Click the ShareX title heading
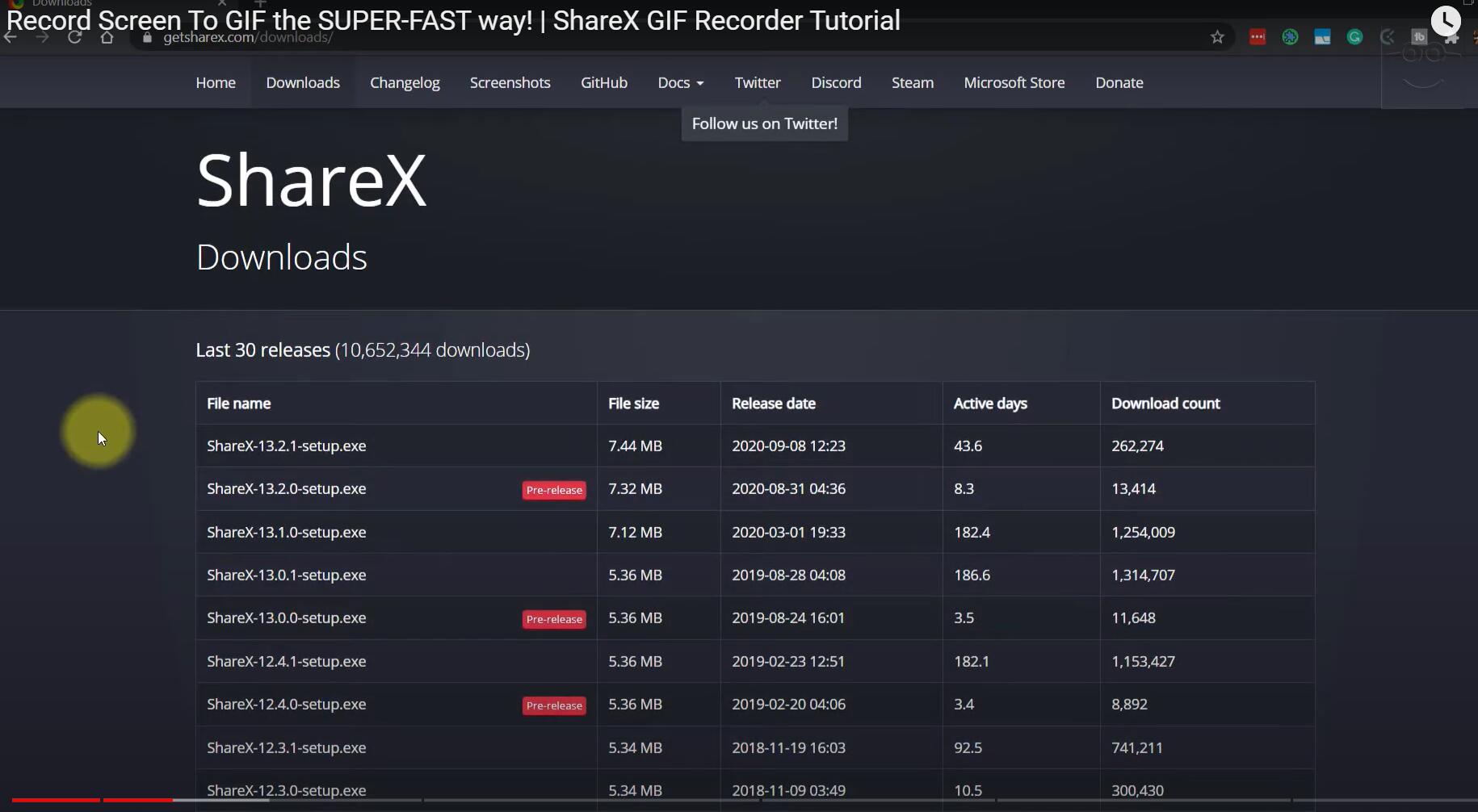 point(312,181)
